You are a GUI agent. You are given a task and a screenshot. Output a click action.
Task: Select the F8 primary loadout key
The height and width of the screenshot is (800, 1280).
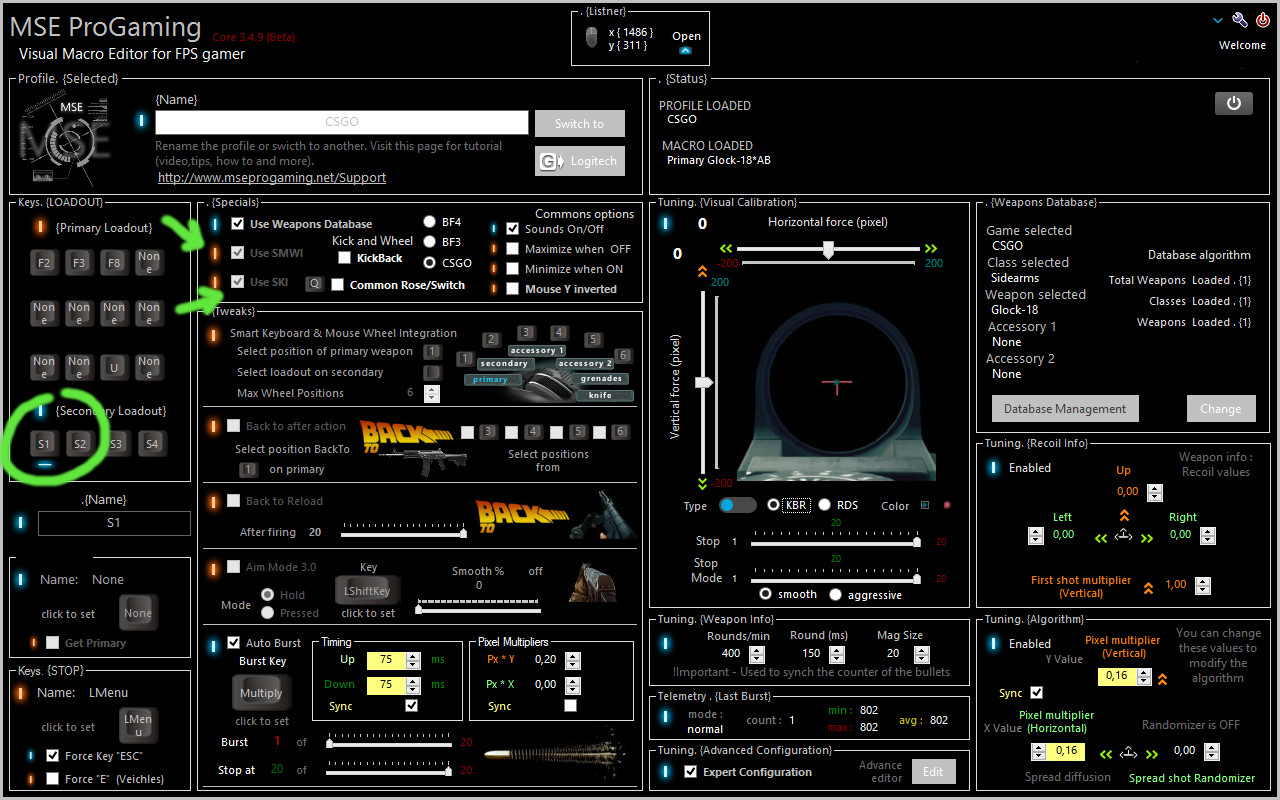pos(114,263)
